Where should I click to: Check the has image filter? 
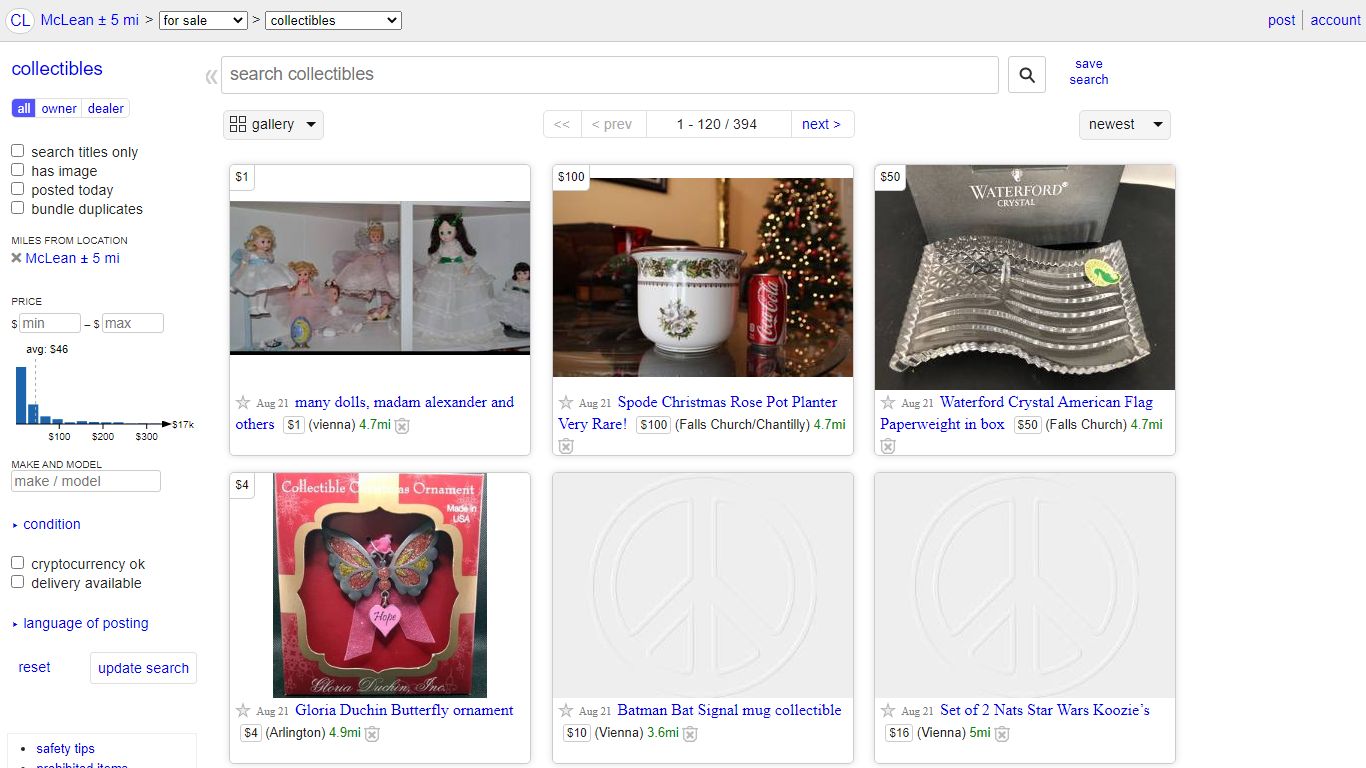point(18,170)
